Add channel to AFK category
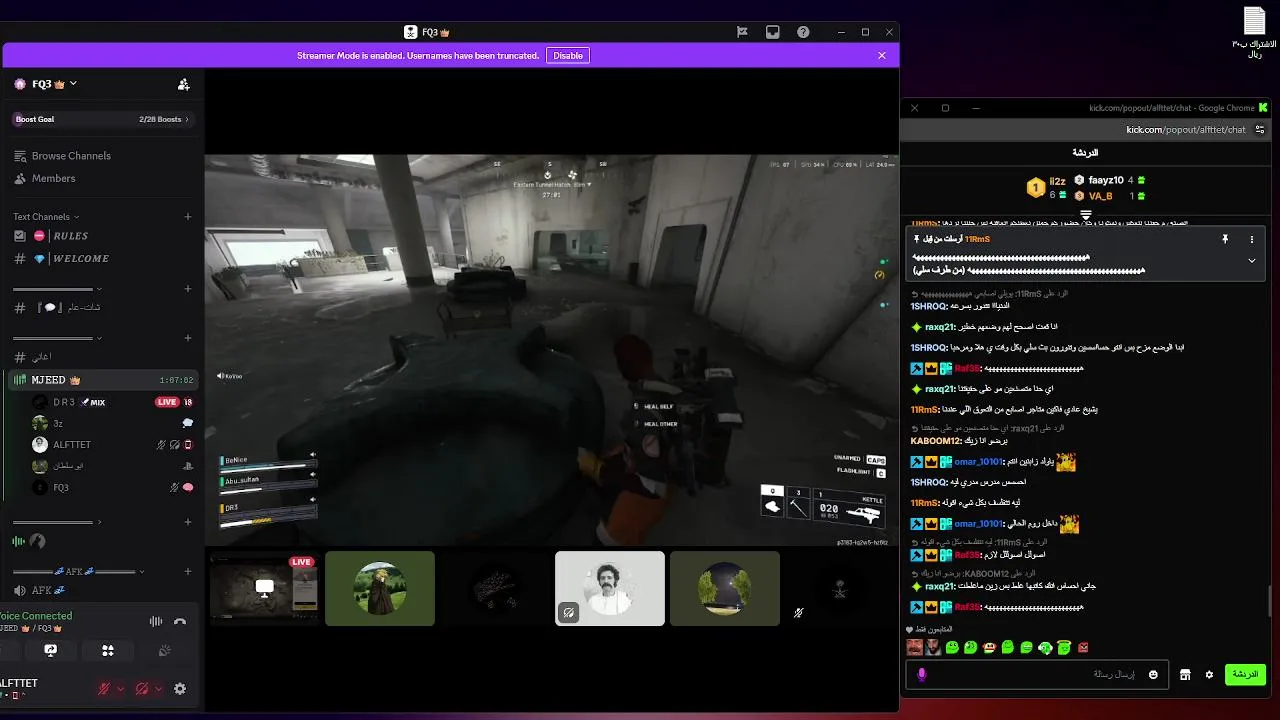Viewport: 1280px width, 720px height. [187, 572]
